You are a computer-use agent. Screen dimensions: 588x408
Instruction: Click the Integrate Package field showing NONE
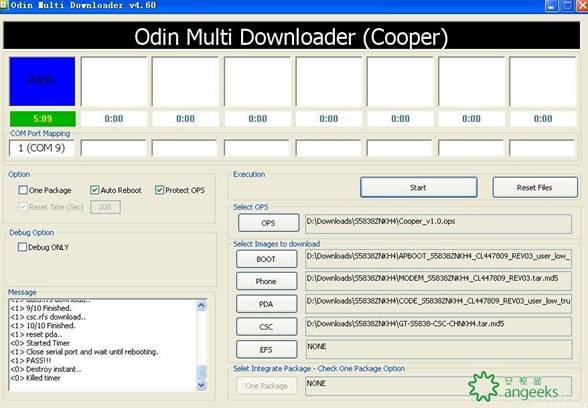tap(438, 386)
